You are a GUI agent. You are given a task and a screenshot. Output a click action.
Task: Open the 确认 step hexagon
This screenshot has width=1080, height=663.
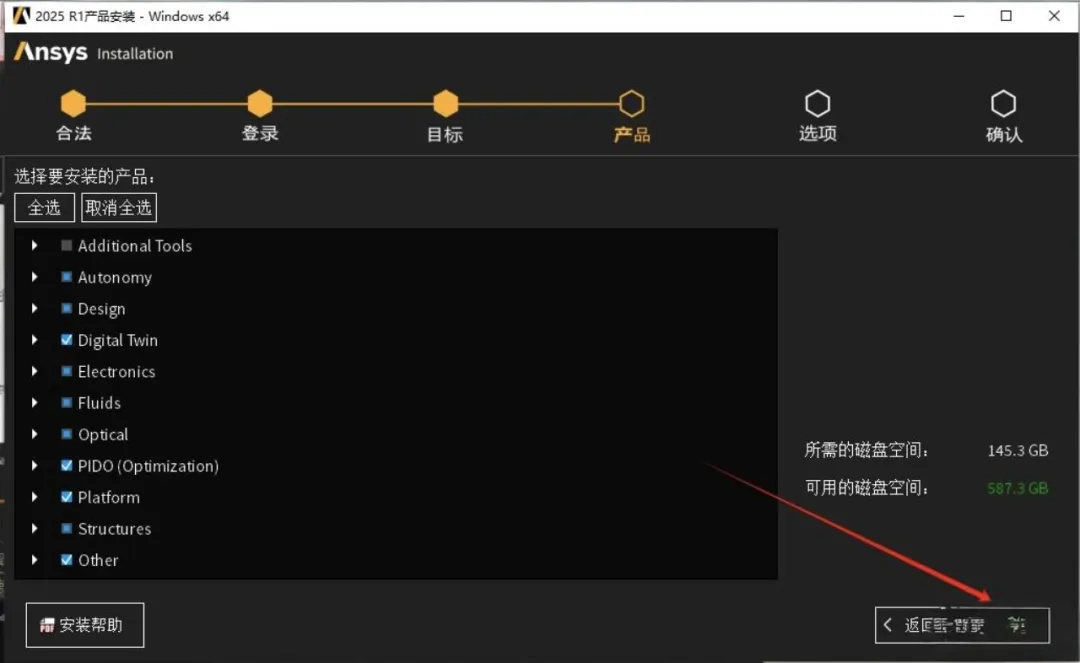1004,104
